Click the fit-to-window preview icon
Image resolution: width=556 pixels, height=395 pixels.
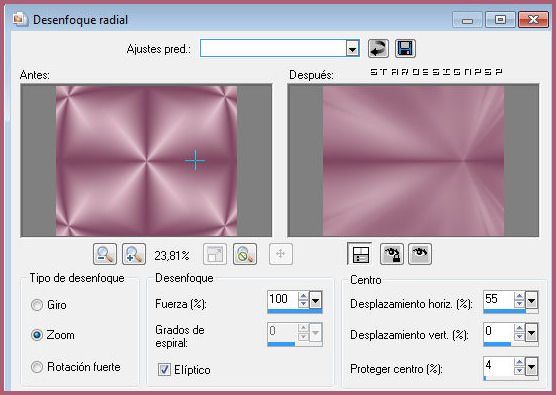215,254
